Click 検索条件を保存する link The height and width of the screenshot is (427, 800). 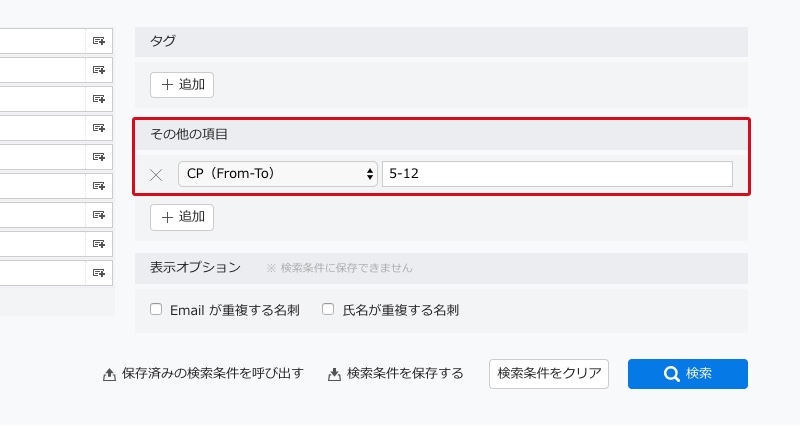[x=395, y=374]
